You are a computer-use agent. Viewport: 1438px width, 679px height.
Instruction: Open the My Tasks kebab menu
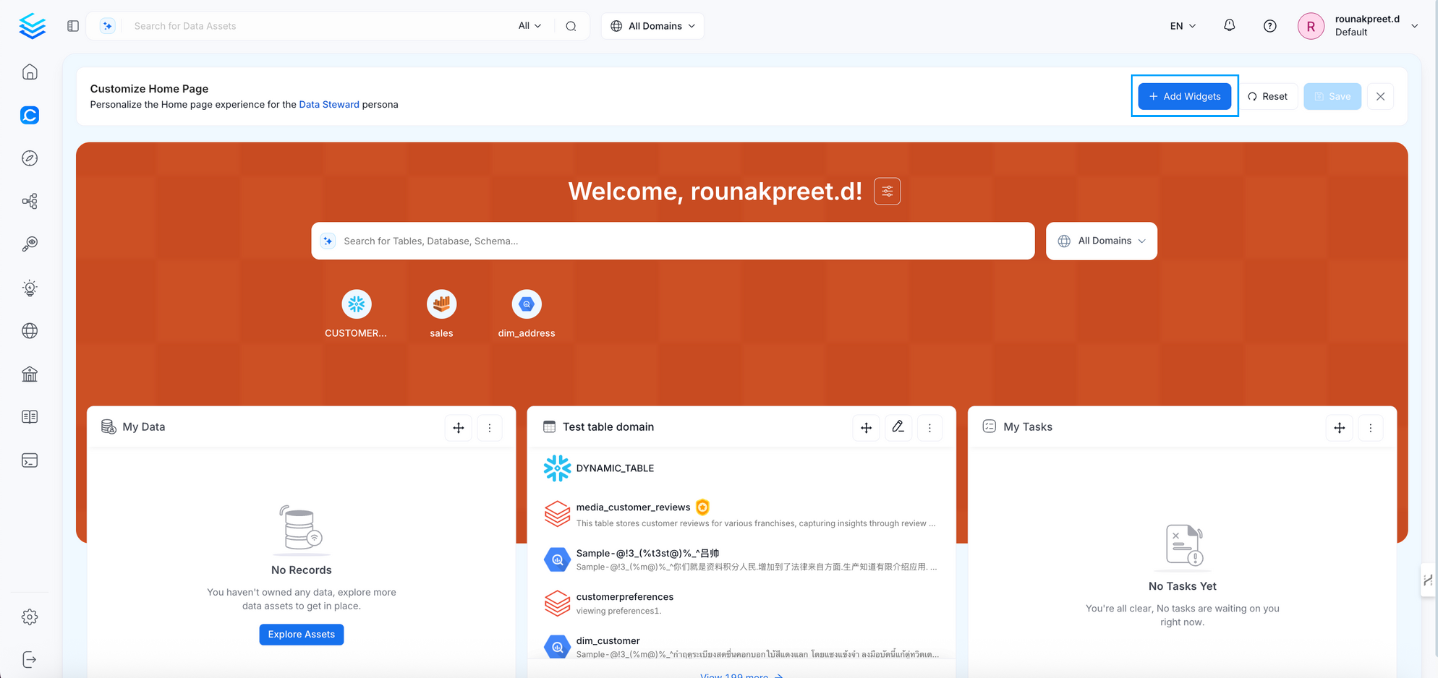[1371, 427]
